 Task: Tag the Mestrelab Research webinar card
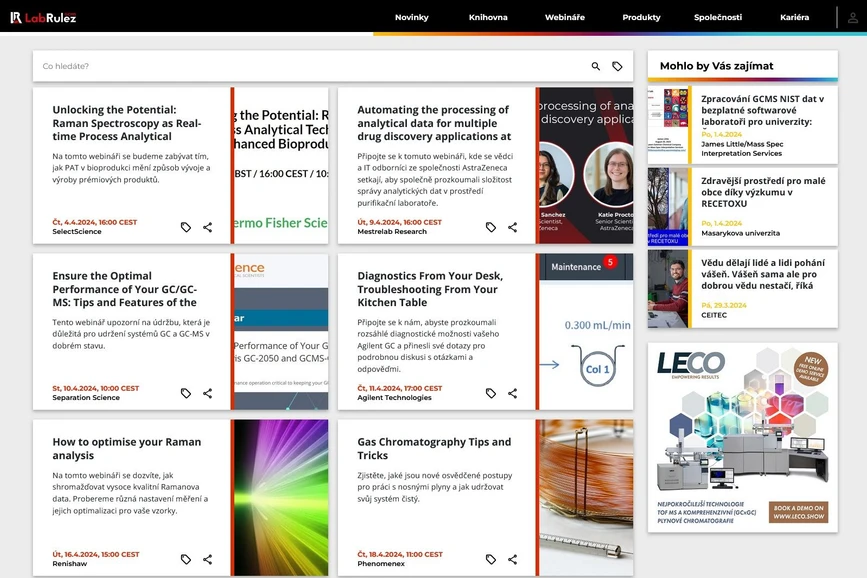[491, 227]
